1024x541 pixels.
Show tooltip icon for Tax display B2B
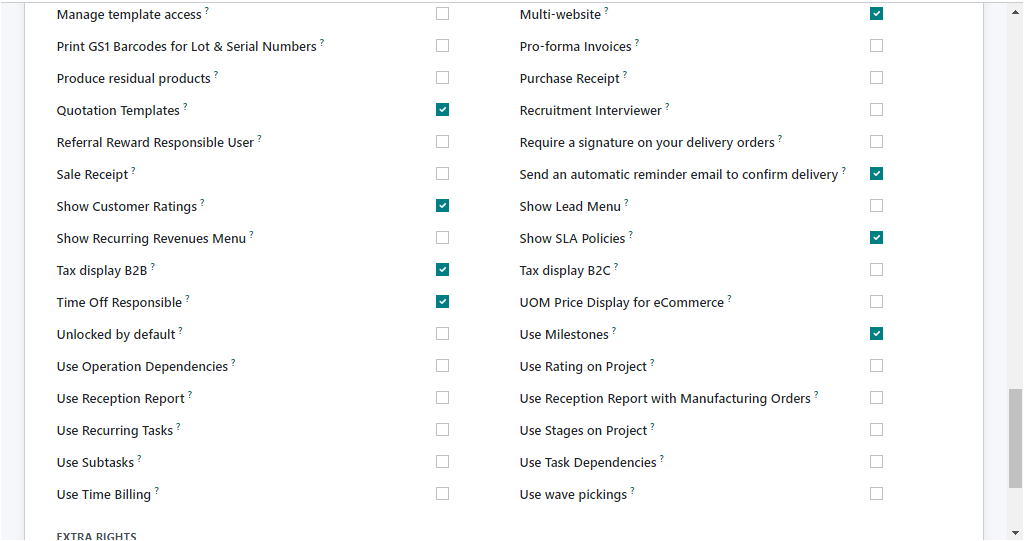[x=153, y=266]
